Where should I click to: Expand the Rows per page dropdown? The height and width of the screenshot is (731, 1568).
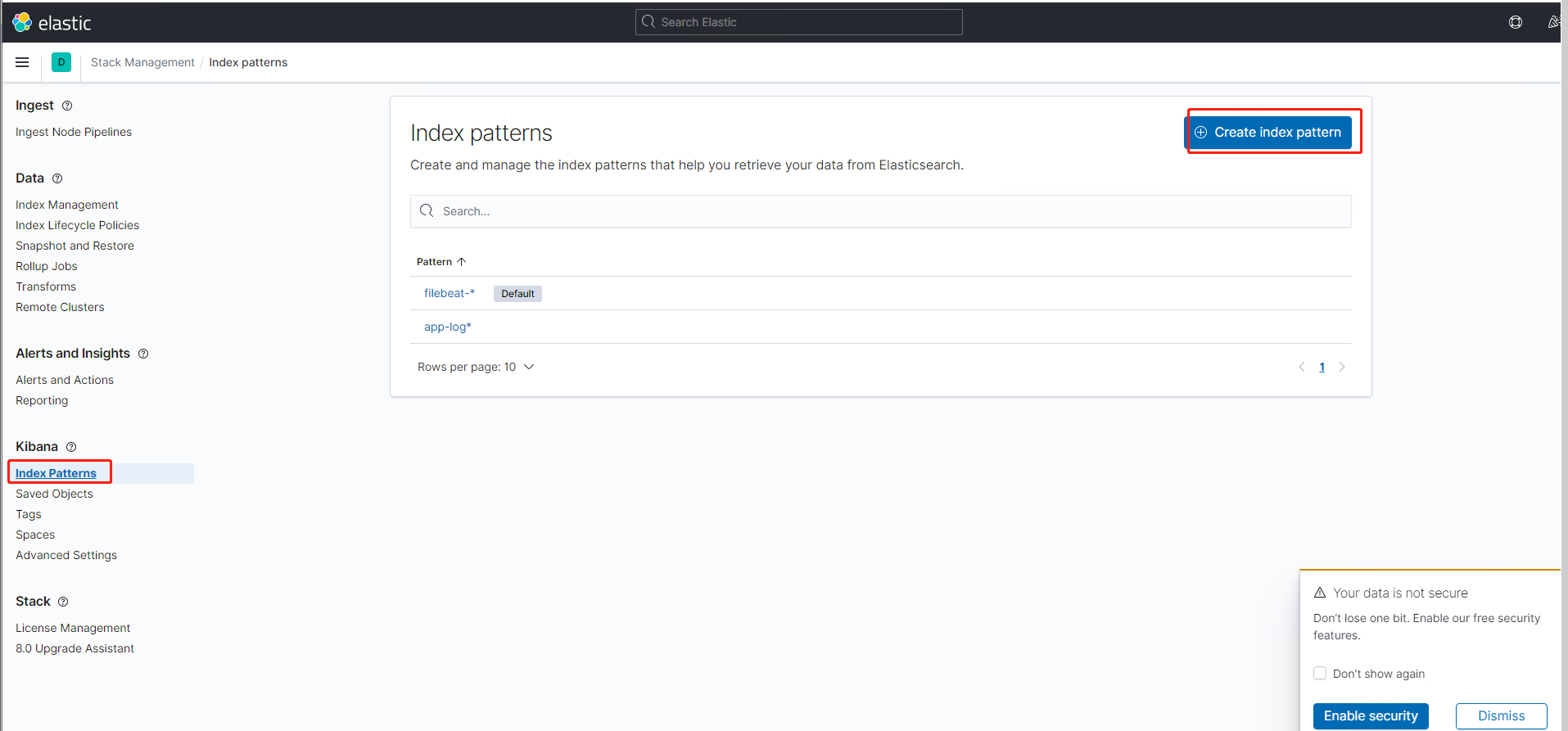476,367
